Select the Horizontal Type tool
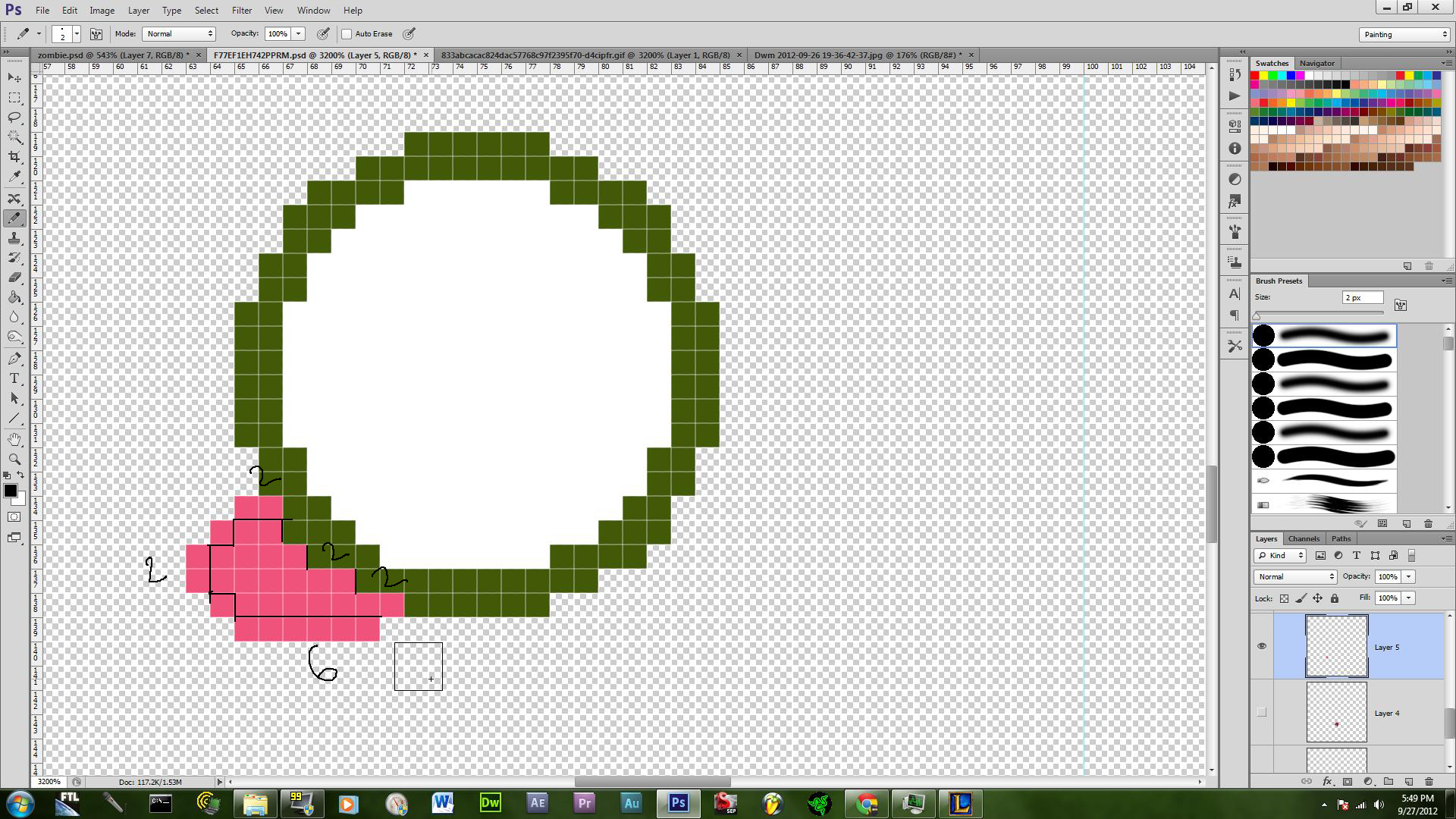Image resolution: width=1456 pixels, height=819 pixels. 14,378
